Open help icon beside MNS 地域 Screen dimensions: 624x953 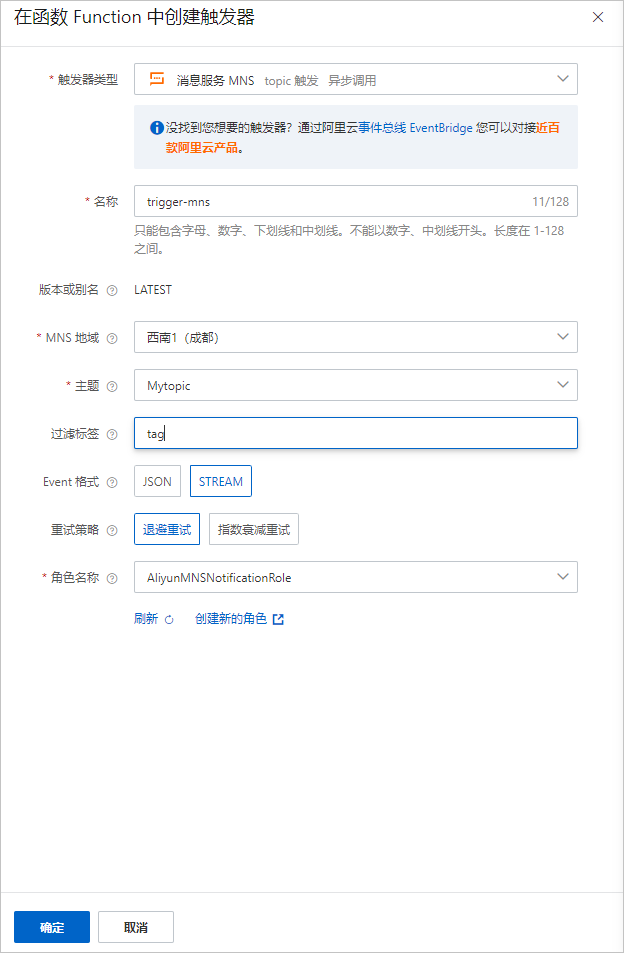point(112,339)
